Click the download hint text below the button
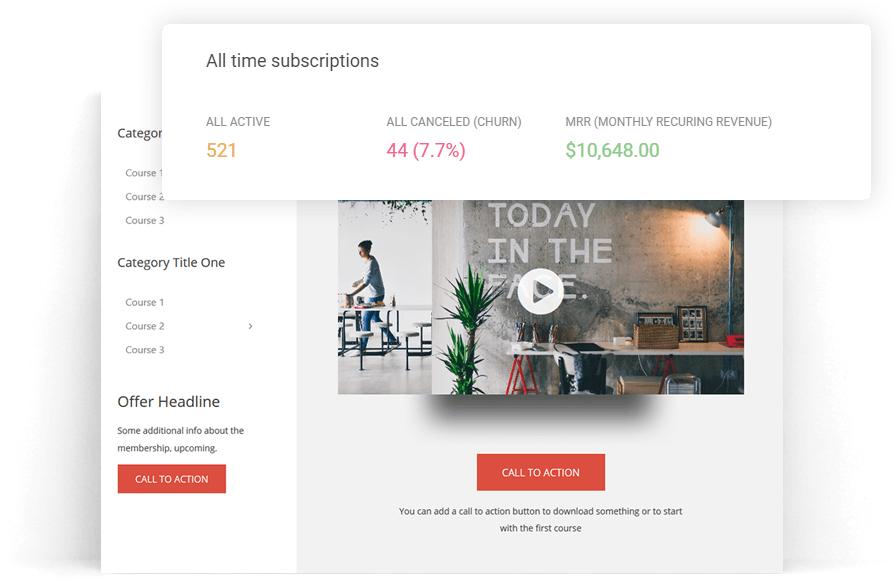896x581 pixels. pyautogui.click(x=541, y=518)
